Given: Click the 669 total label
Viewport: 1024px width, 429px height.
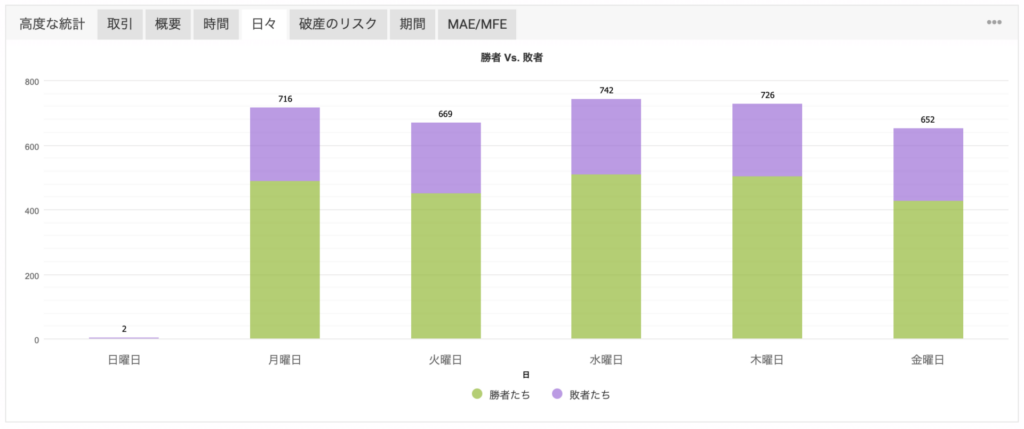Looking at the screenshot, I should click(x=446, y=114).
